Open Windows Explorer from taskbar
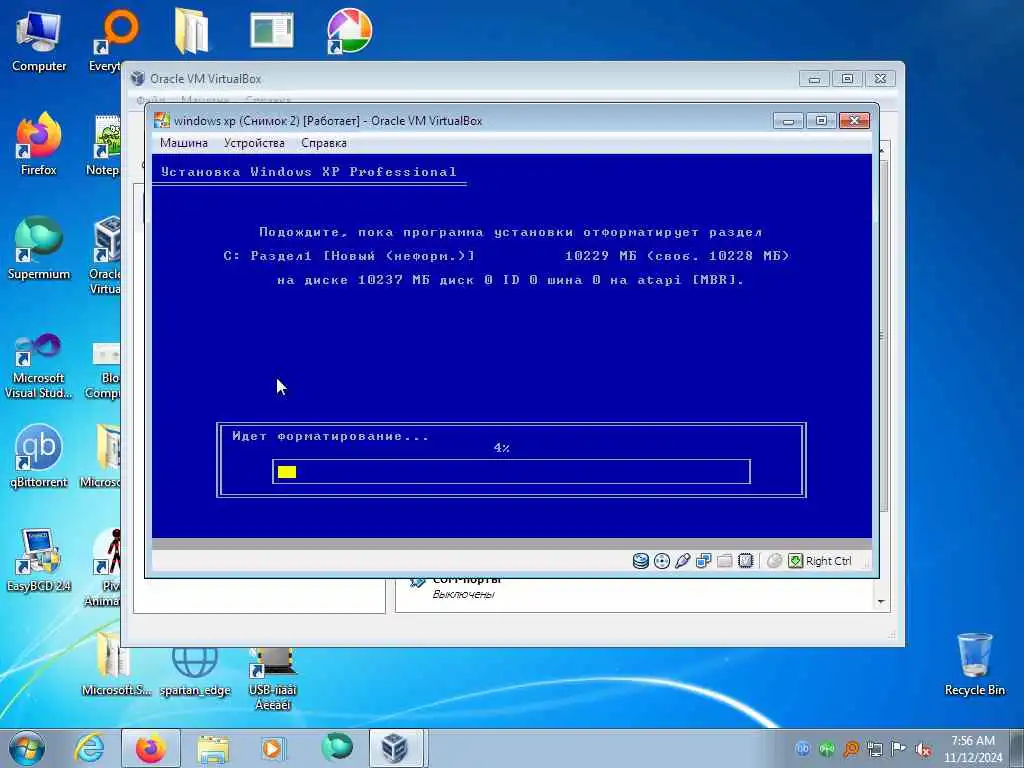 [x=213, y=749]
